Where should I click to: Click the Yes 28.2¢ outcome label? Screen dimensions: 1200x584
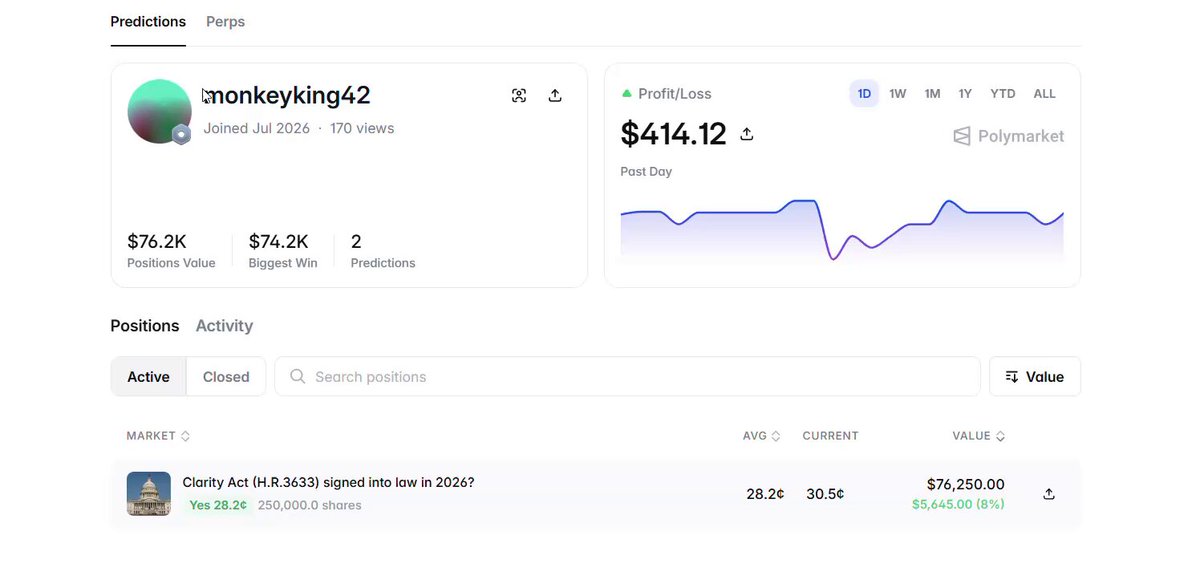[218, 506]
